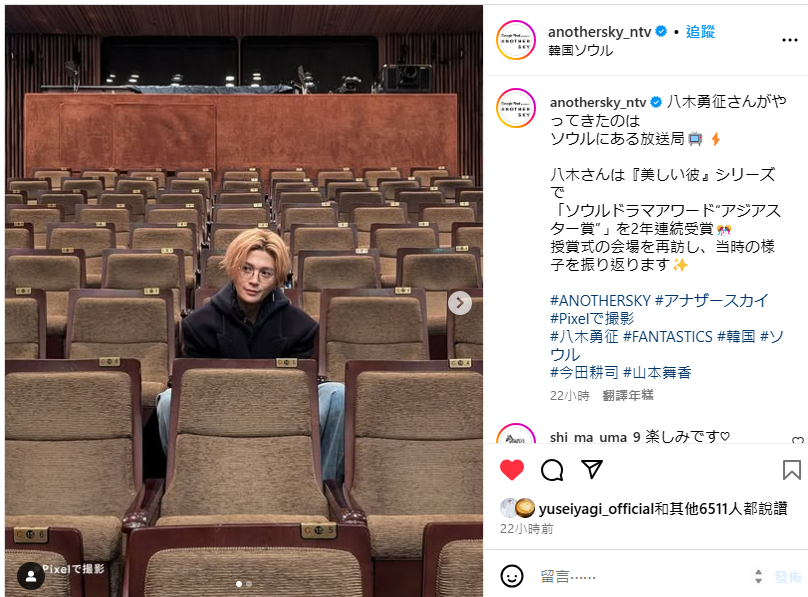
Task: Unlike the post with red heart
Action: (x=512, y=470)
